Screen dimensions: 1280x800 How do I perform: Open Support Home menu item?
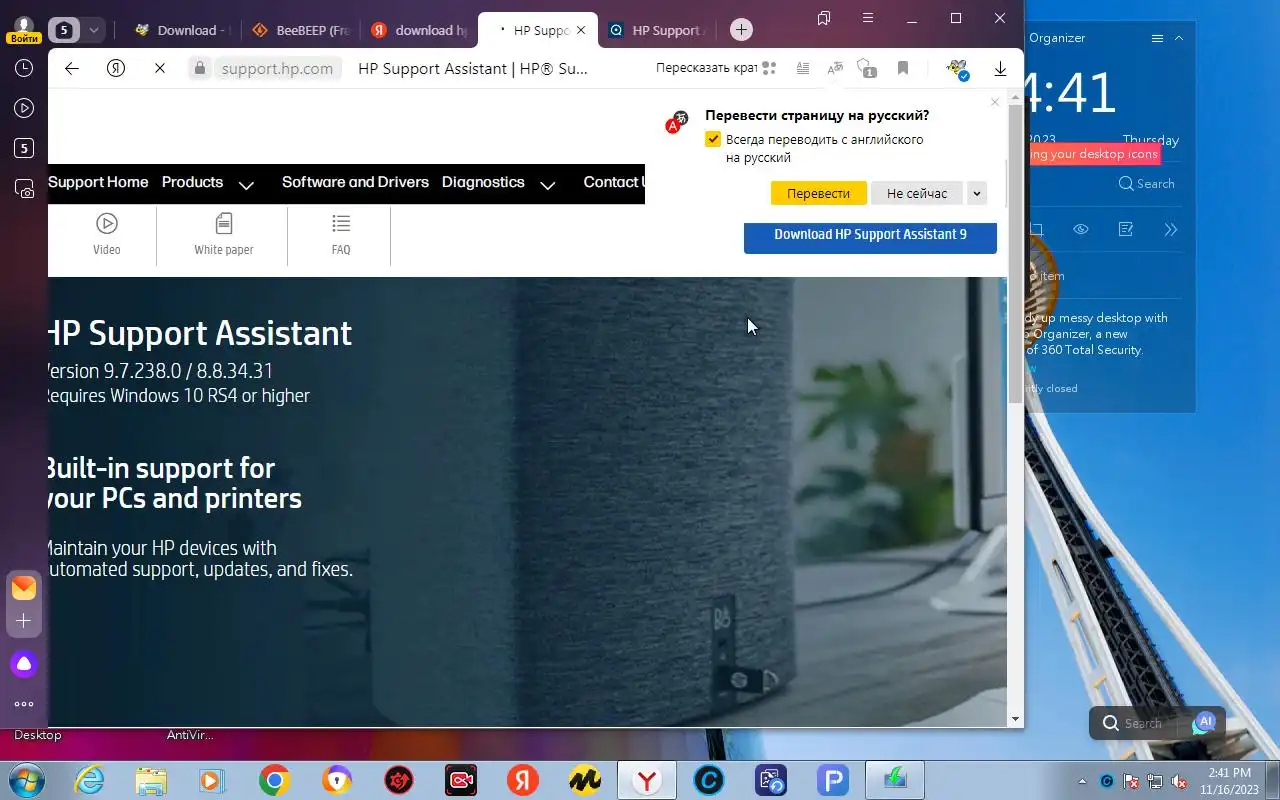tap(98, 182)
